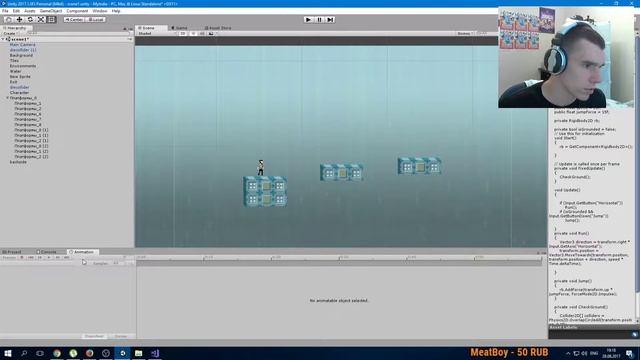Open the scene effects image dropdown

click(212, 33)
